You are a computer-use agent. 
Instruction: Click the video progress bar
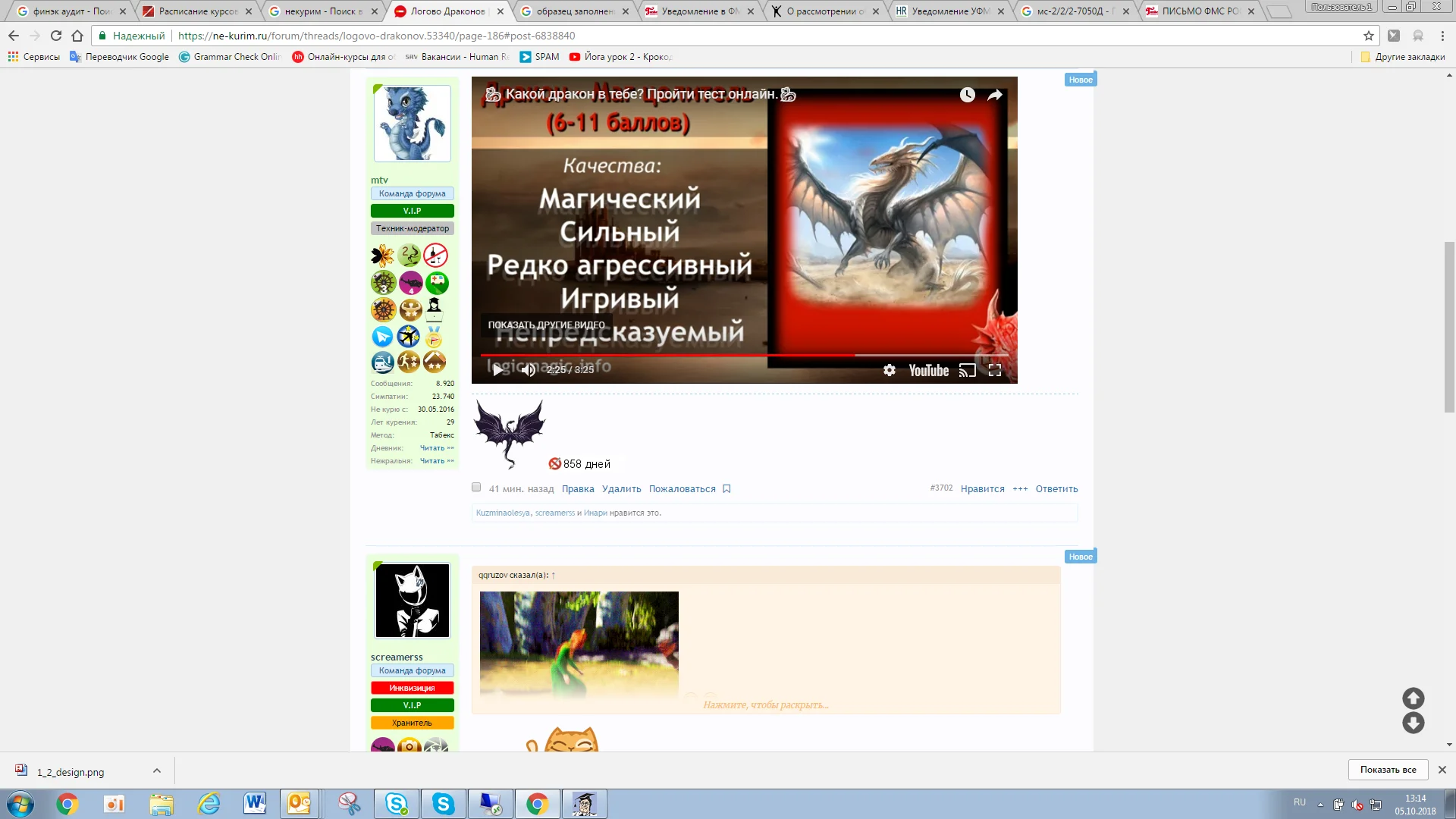pyautogui.click(x=743, y=355)
